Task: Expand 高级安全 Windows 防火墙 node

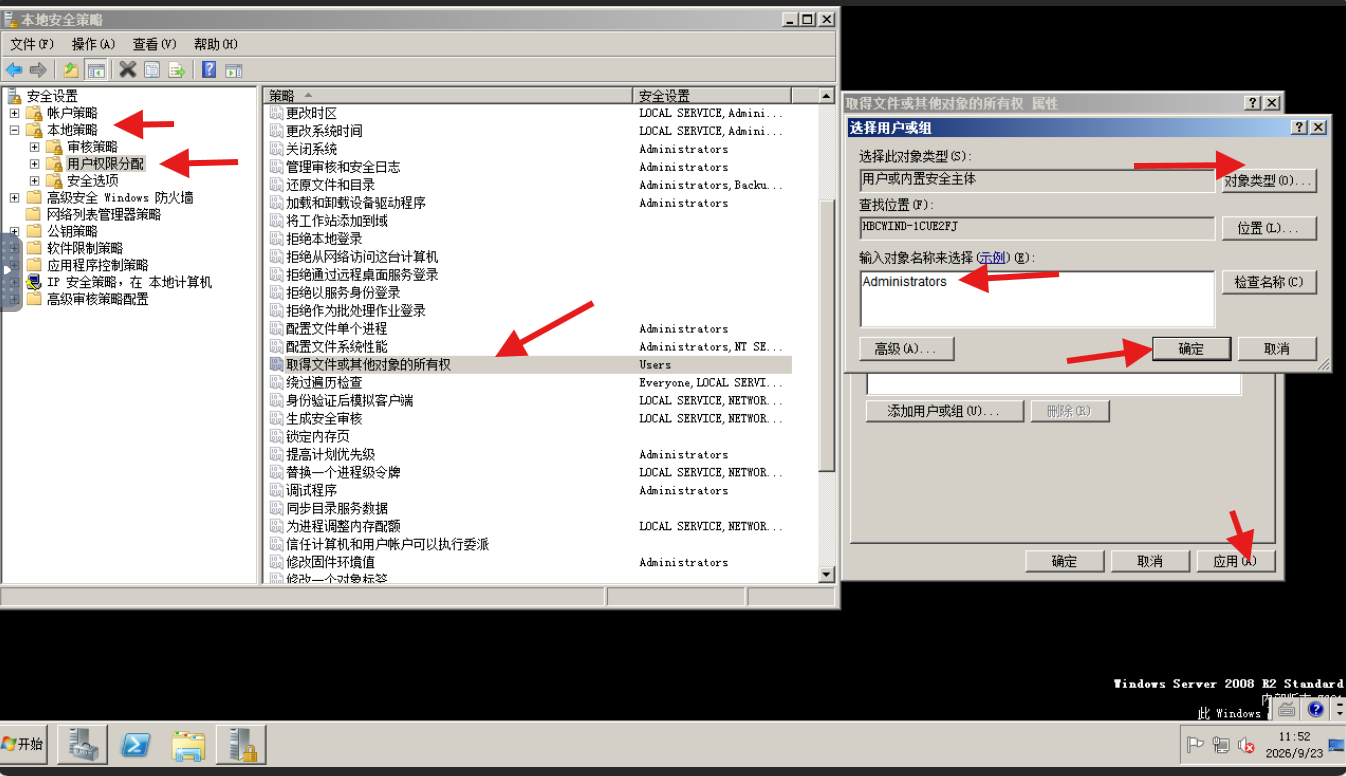Action: pyautogui.click(x=15, y=198)
